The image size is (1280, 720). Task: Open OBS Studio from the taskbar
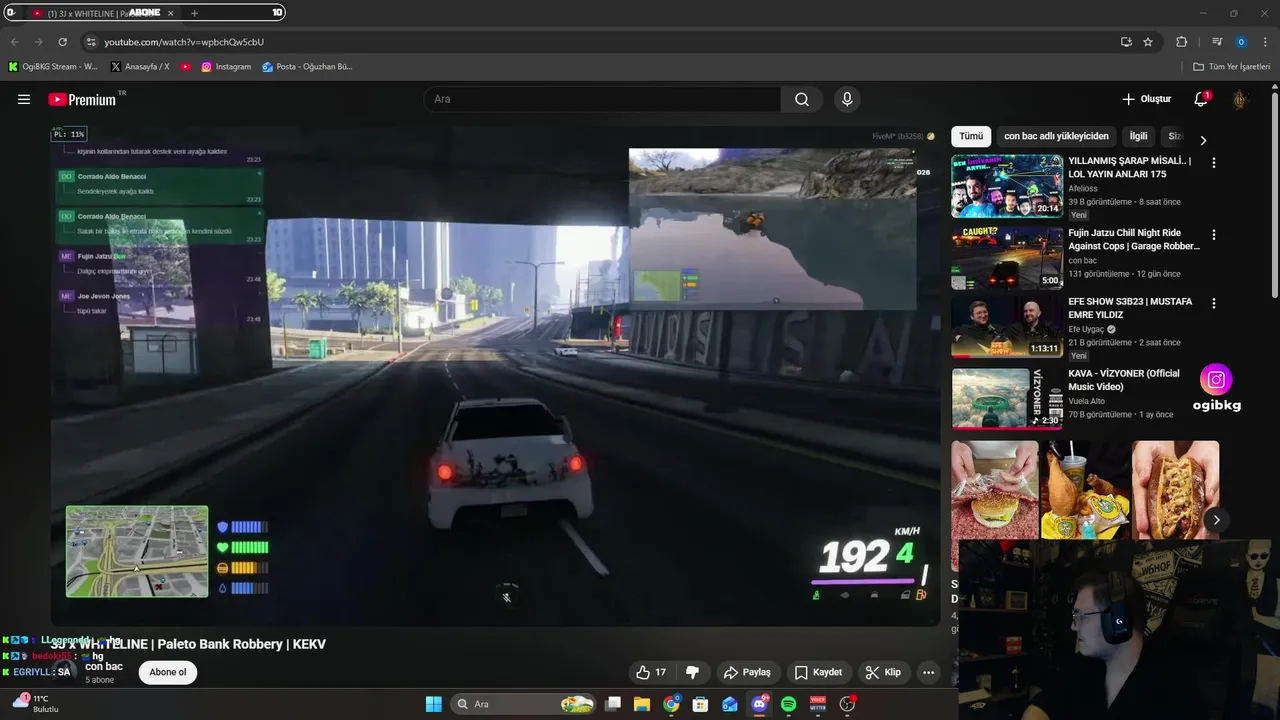pos(847,704)
